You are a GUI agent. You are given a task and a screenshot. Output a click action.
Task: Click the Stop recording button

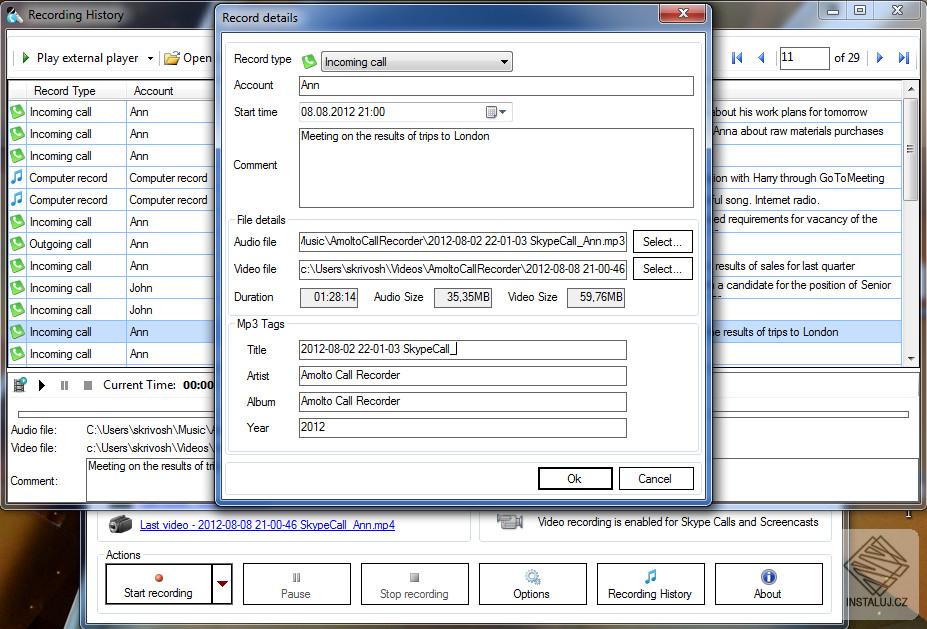[414, 584]
